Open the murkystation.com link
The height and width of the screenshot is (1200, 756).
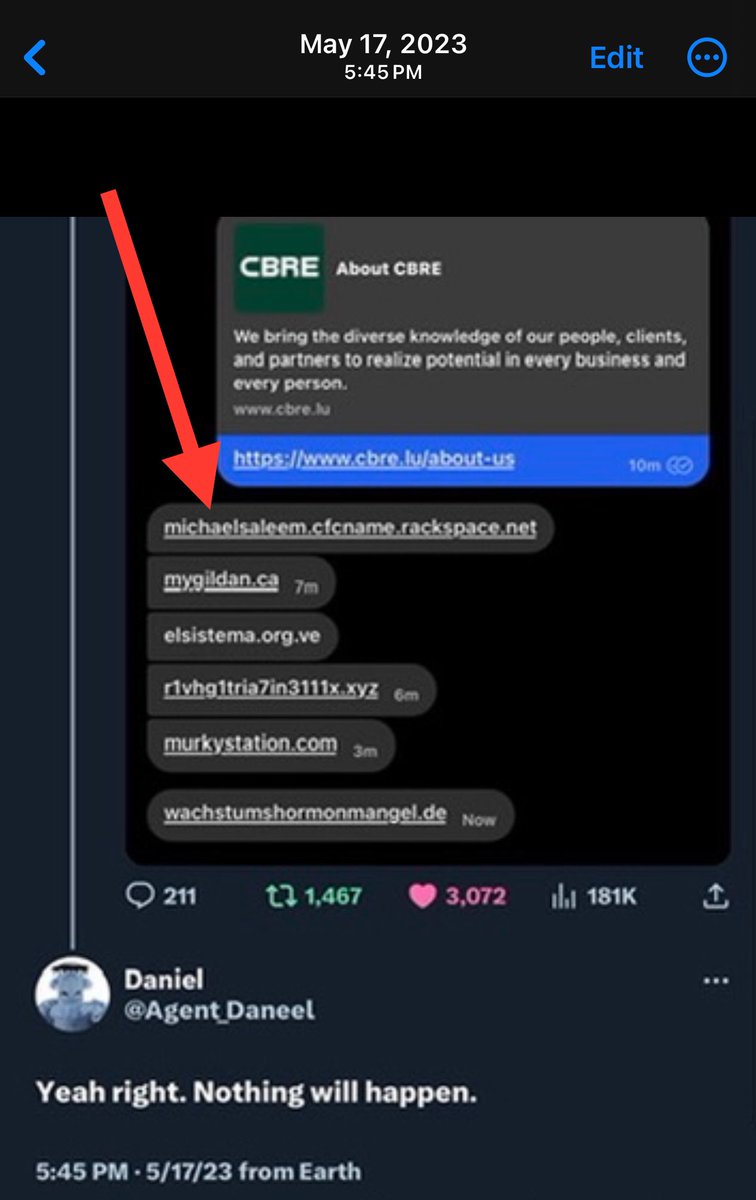250,746
